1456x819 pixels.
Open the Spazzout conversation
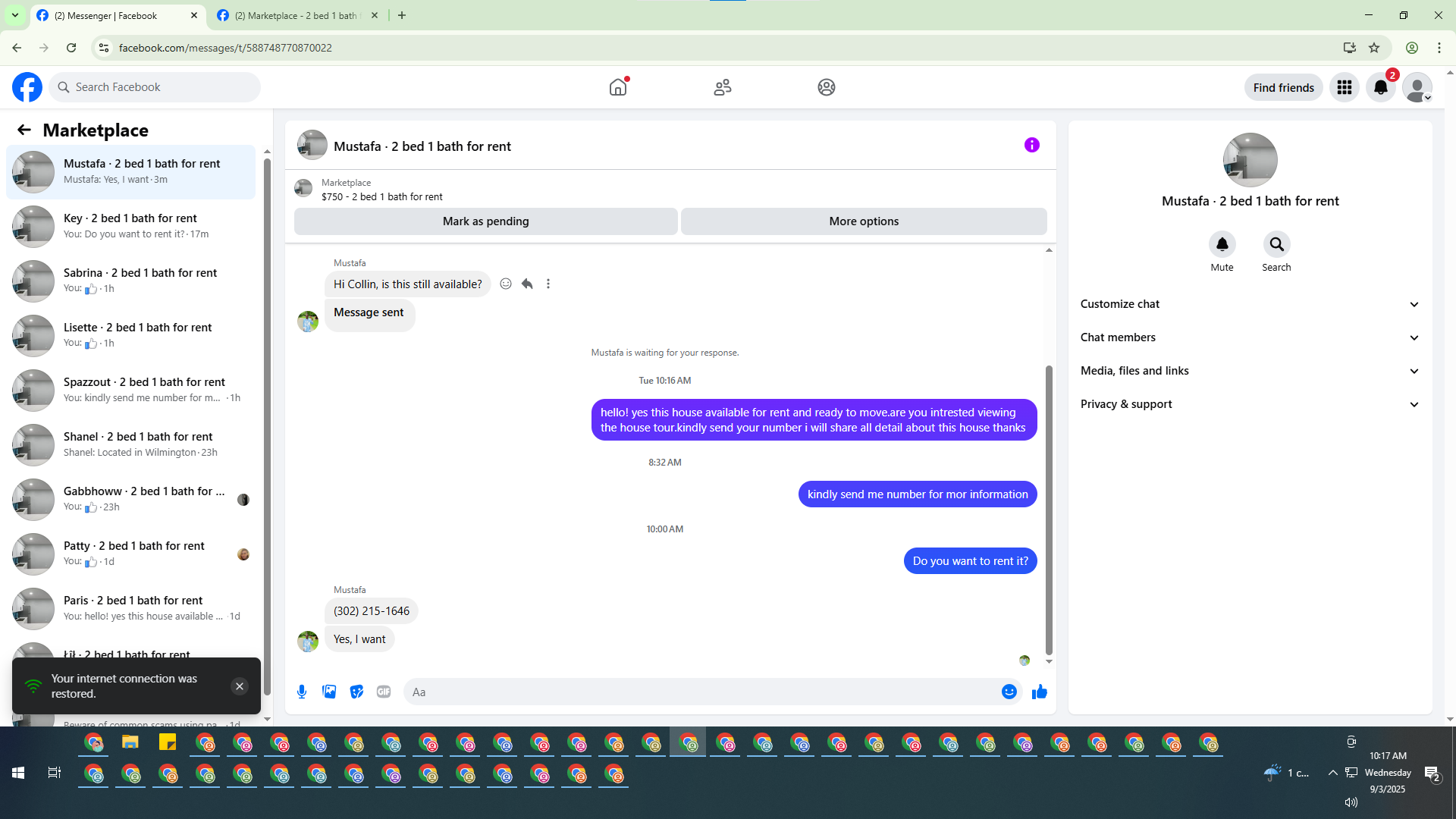(x=130, y=391)
